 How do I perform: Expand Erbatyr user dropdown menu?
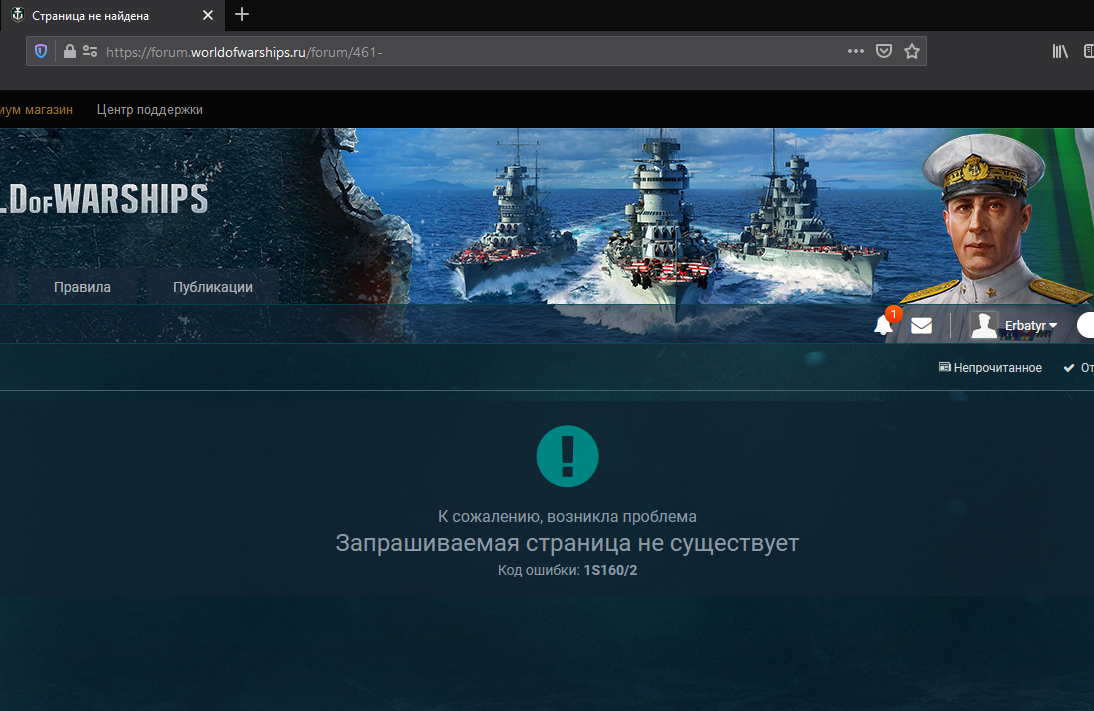point(1031,326)
